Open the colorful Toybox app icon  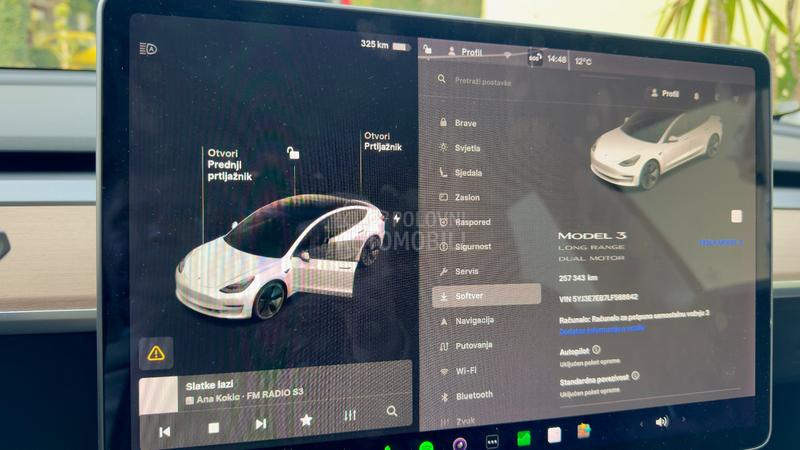click(x=584, y=431)
